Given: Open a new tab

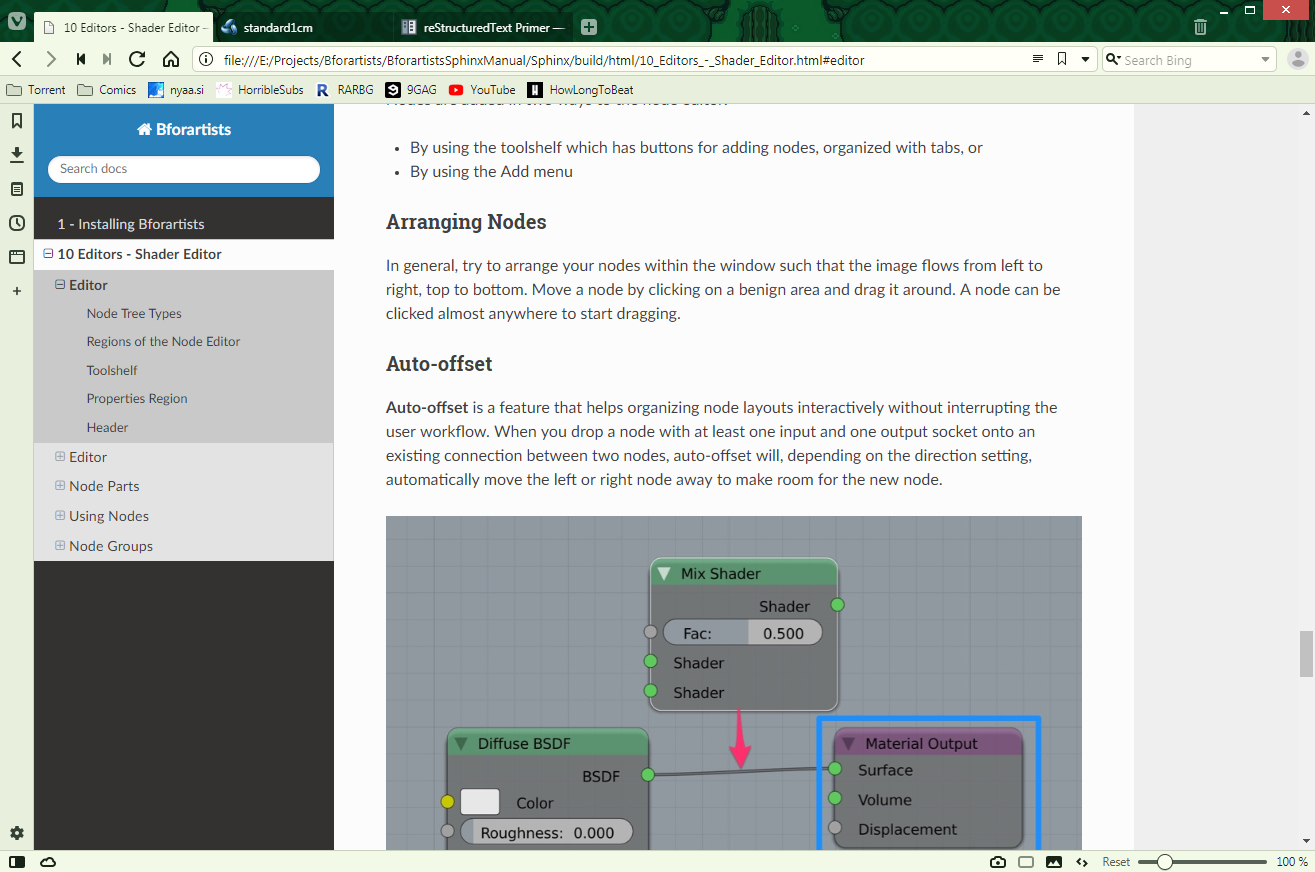Looking at the screenshot, I should coord(589,27).
